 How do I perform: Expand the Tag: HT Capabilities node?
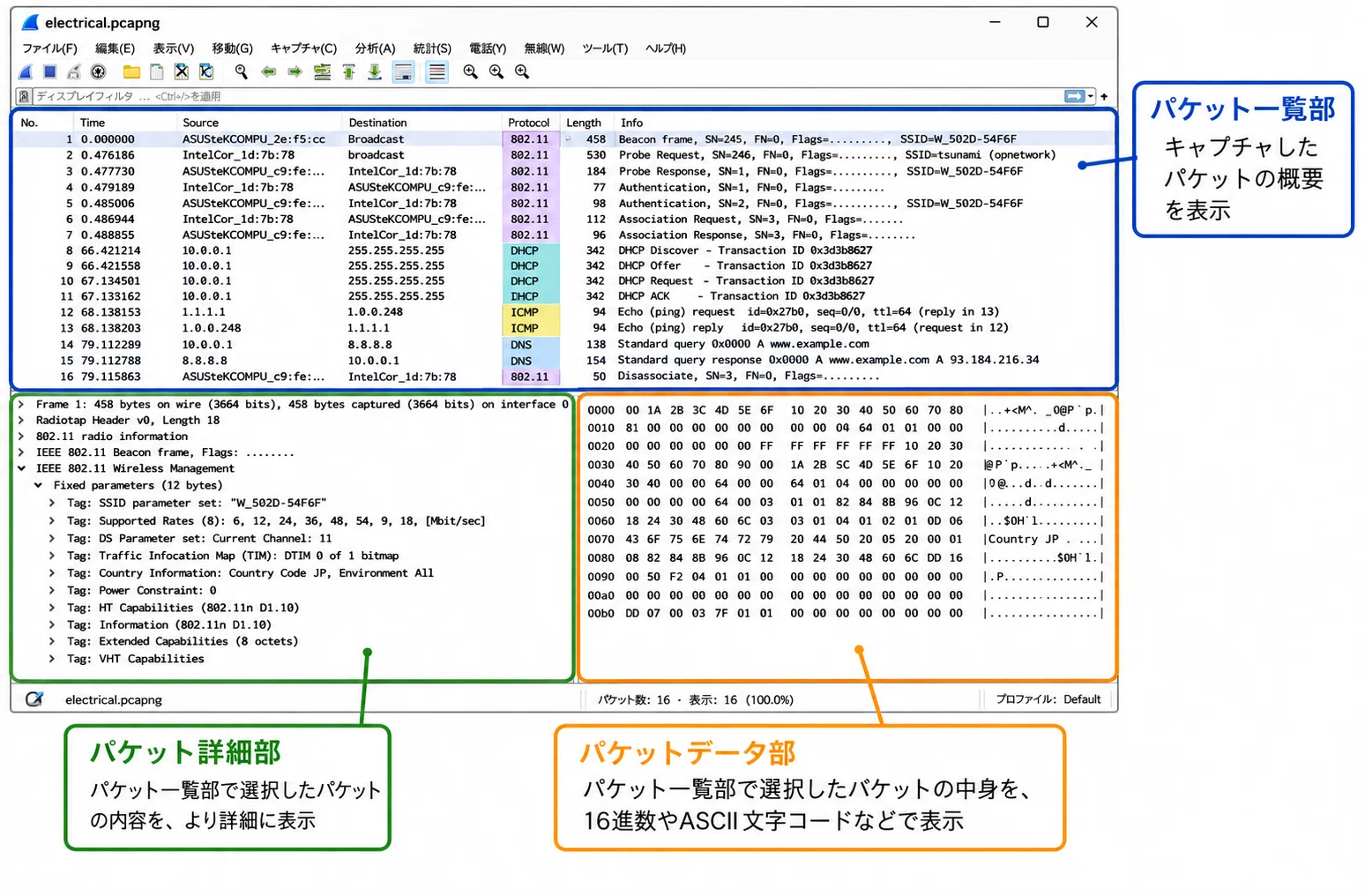tap(52, 608)
